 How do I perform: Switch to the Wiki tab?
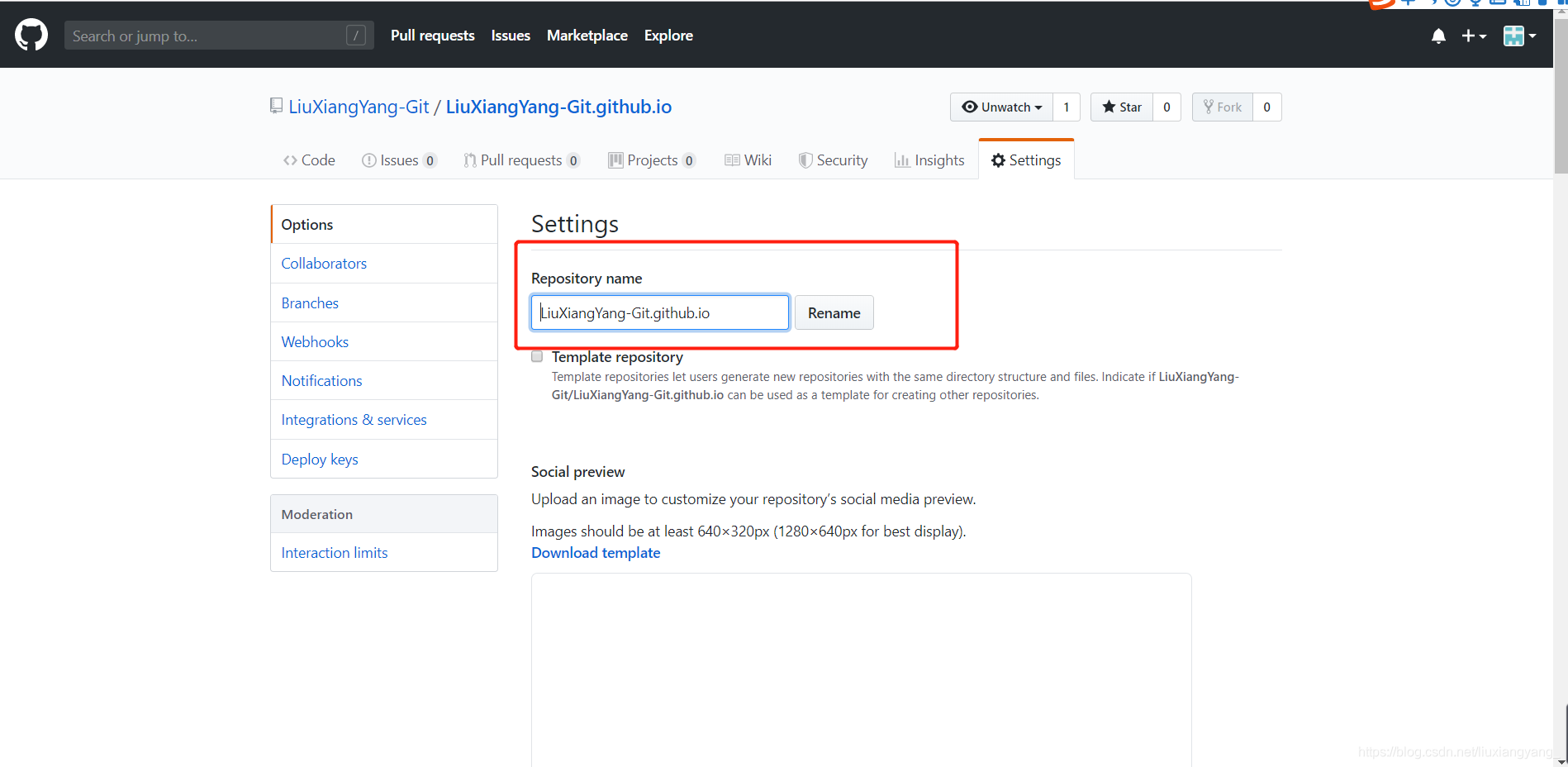click(x=748, y=160)
